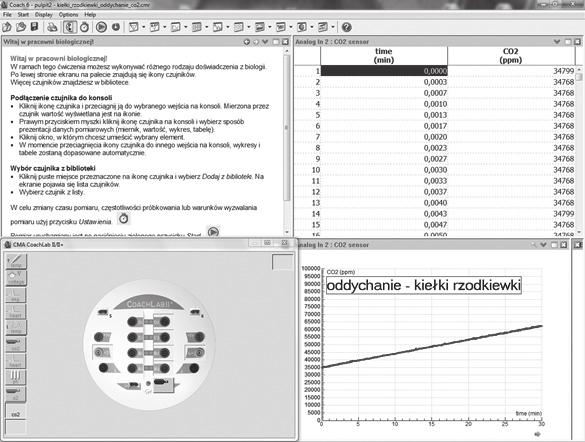Click the 'CMA CoachLab II/II+' window title
Viewport: 585px width, 442px height.
coord(38,245)
